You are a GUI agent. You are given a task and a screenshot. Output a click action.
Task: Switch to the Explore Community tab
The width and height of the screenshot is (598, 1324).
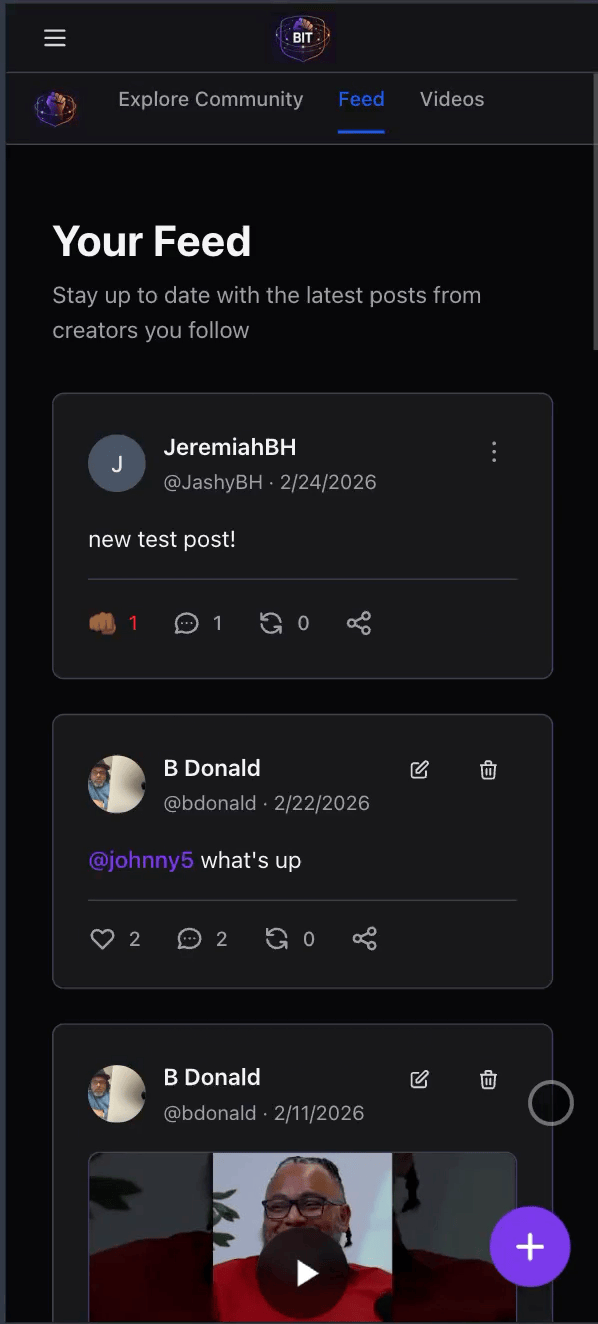210,99
